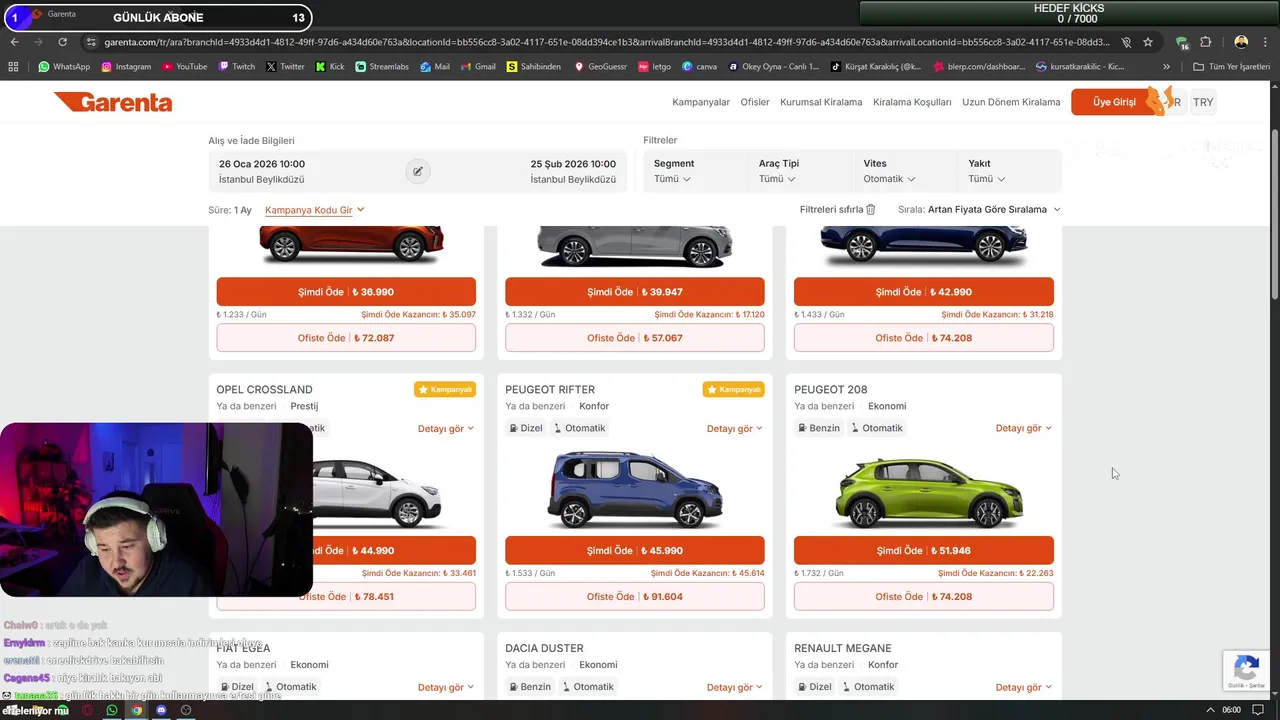Open the Sırala sorting dropdown
Image resolution: width=1280 pixels, height=720 pixels.
(x=979, y=209)
